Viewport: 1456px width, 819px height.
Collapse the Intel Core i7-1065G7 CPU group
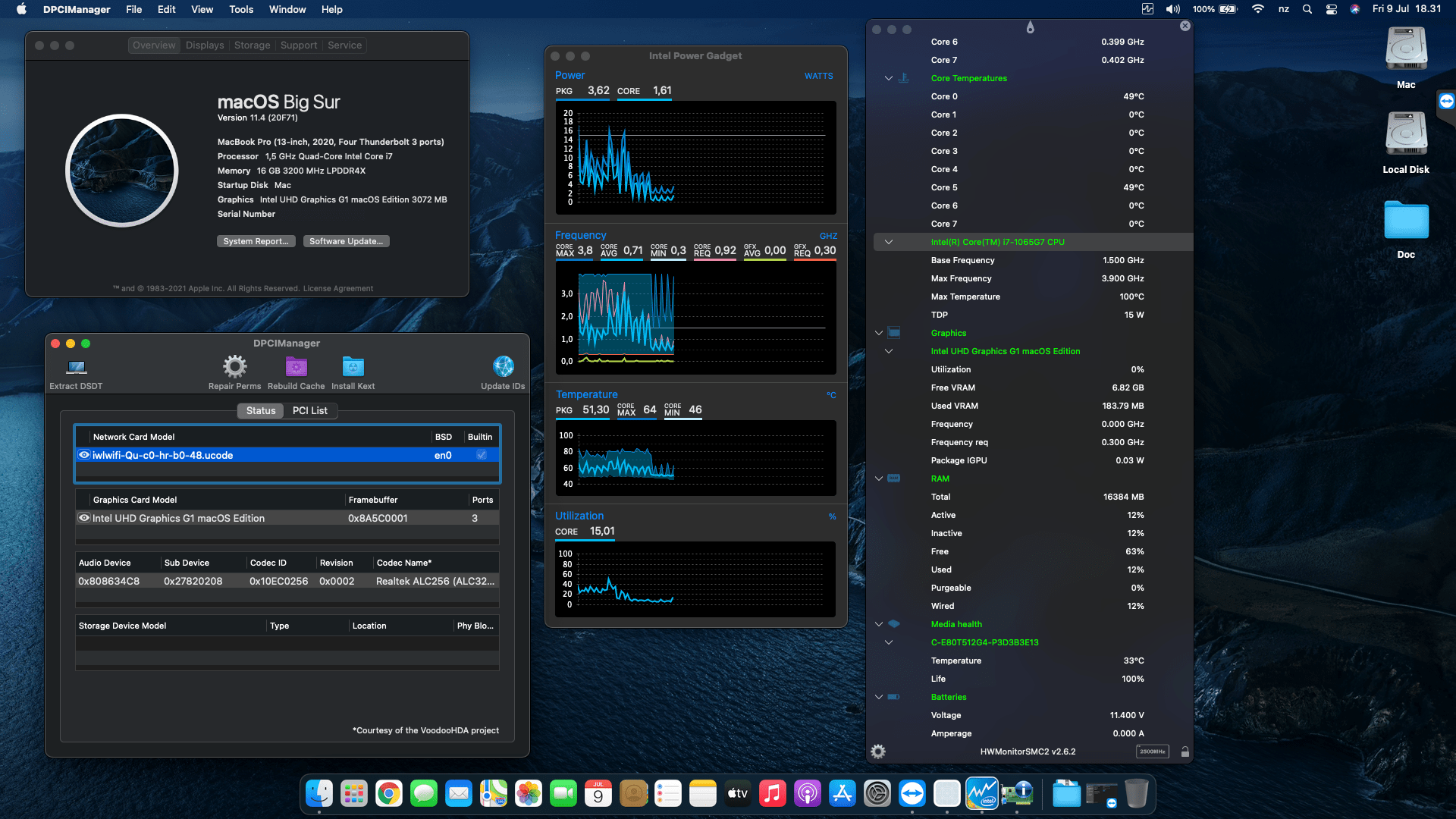(x=889, y=242)
